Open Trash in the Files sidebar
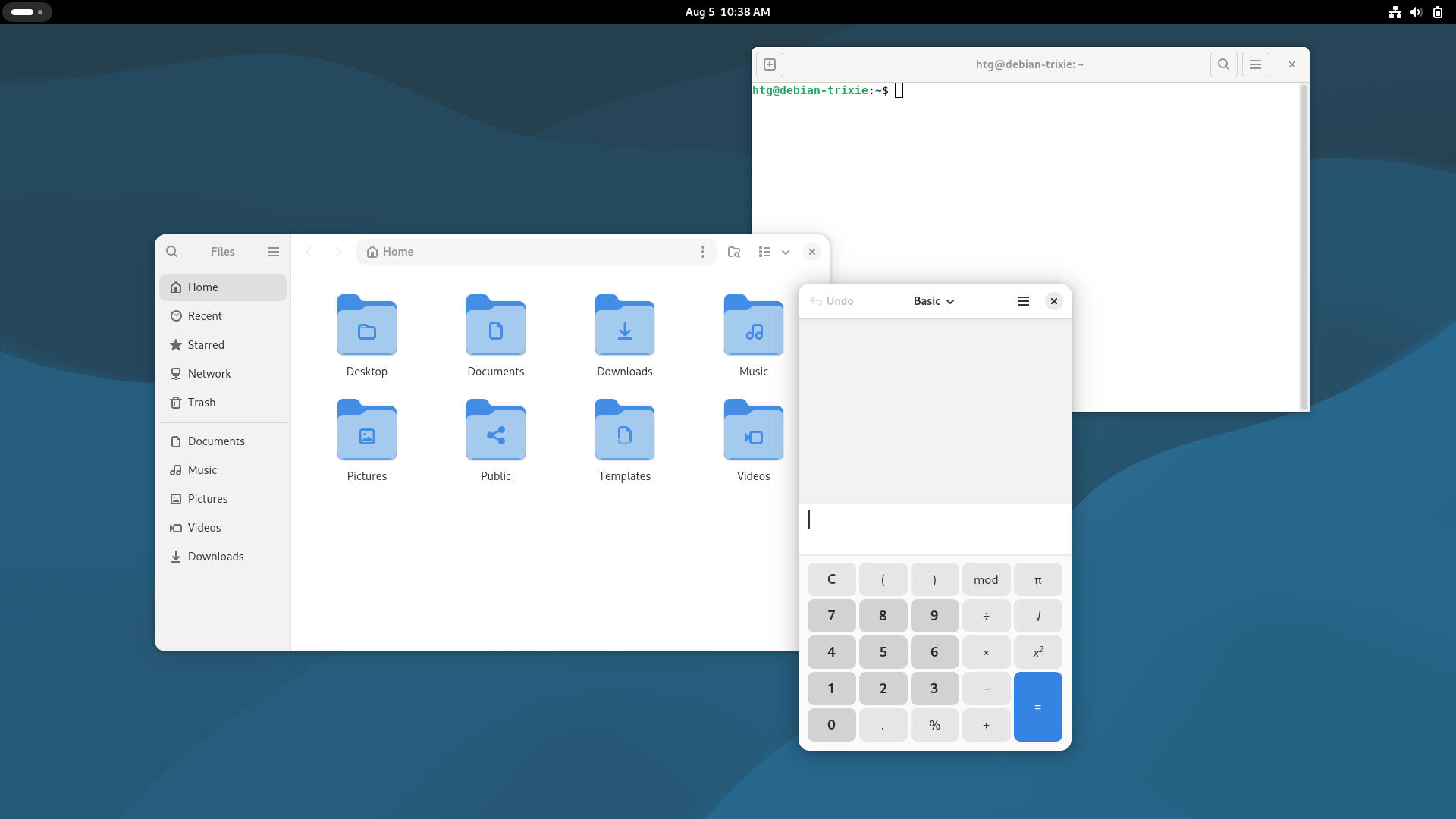Viewport: 1456px width, 819px height. (x=223, y=403)
